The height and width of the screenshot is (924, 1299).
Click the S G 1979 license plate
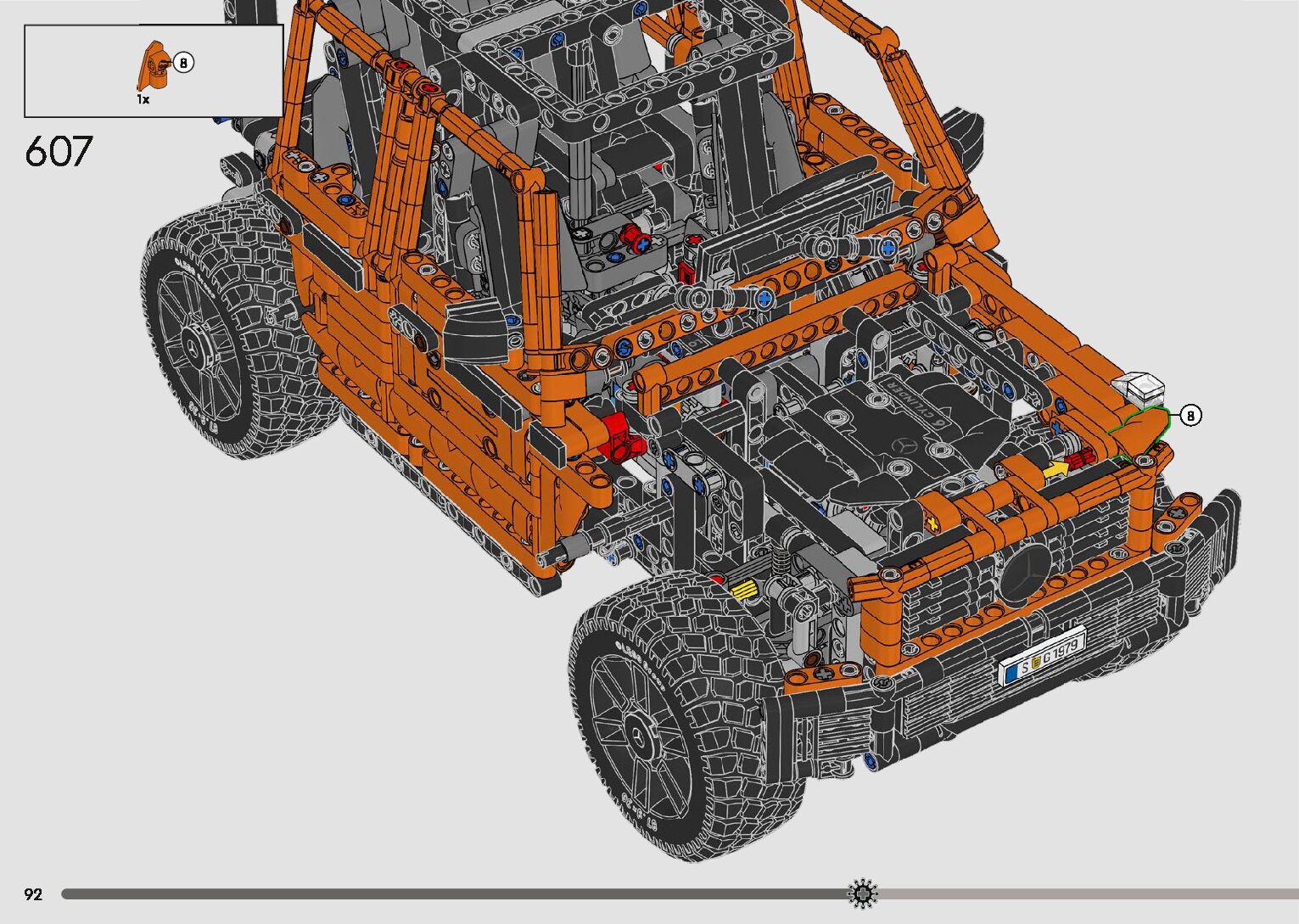click(1043, 656)
